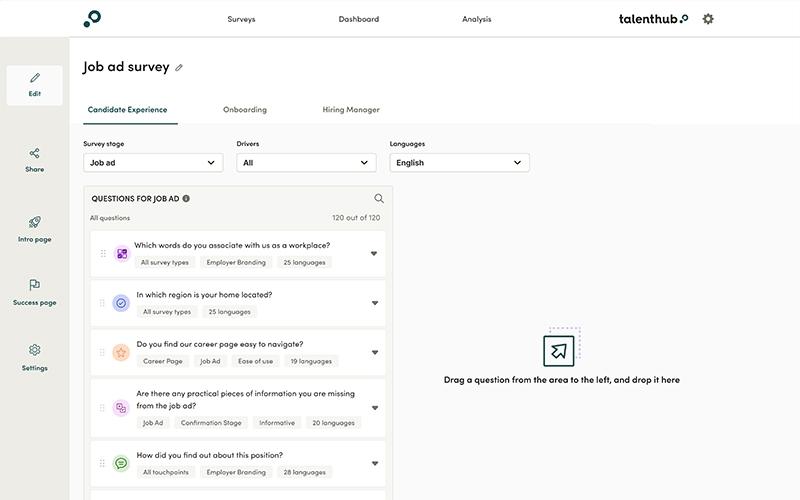The image size is (800, 500).
Task: Expand the missing practical information question
Action: coord(375,408)
